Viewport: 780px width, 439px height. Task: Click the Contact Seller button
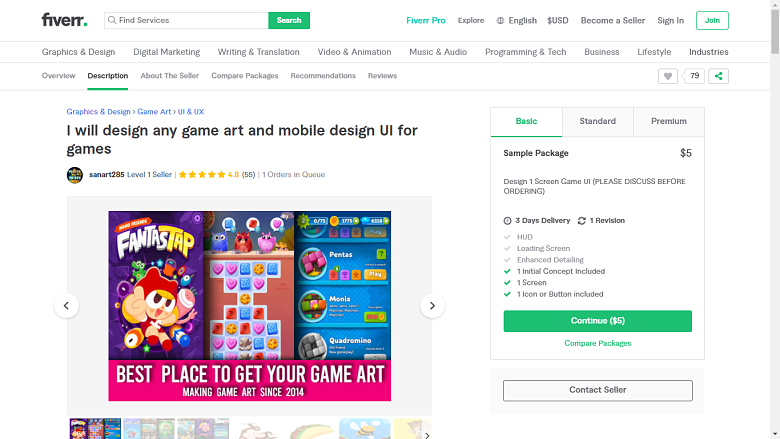597,390
